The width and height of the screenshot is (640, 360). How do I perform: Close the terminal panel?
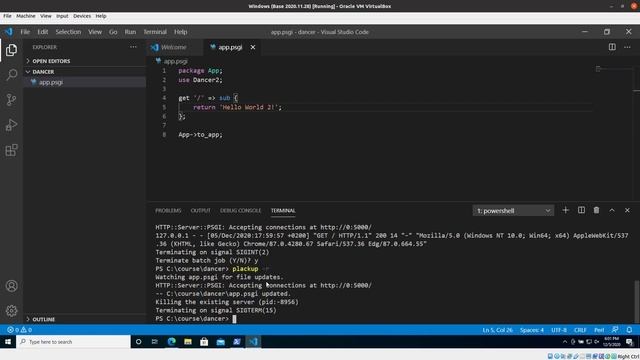[x=627, y=210]
